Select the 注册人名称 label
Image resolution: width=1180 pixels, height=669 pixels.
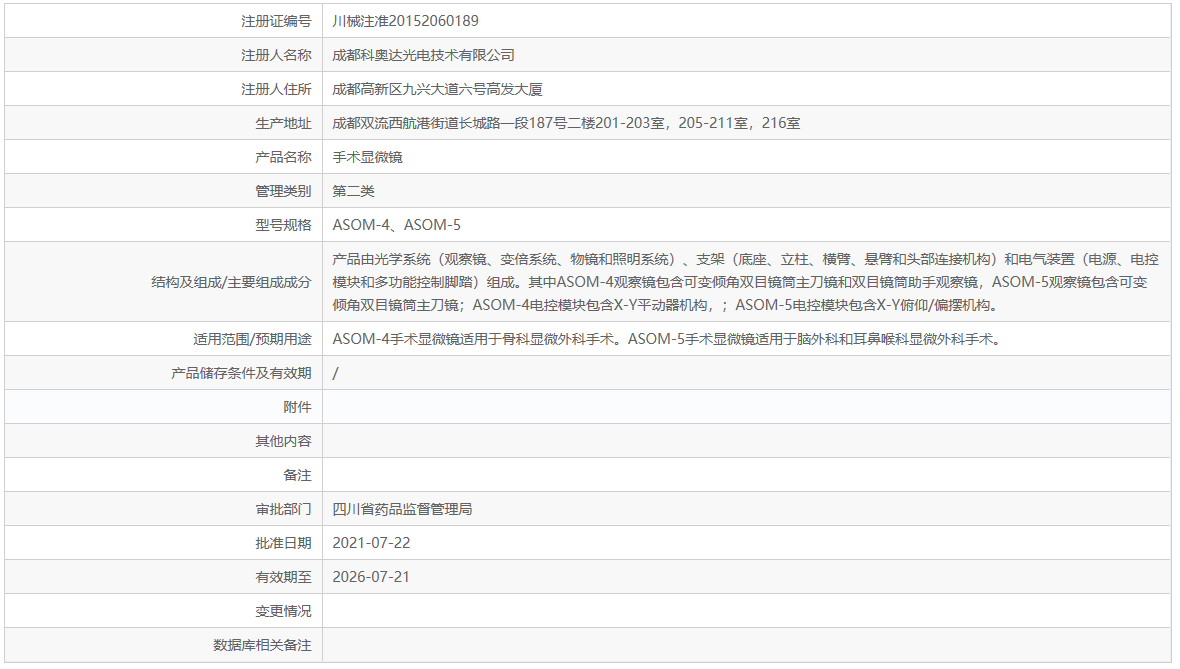click(x=275, y=55)
